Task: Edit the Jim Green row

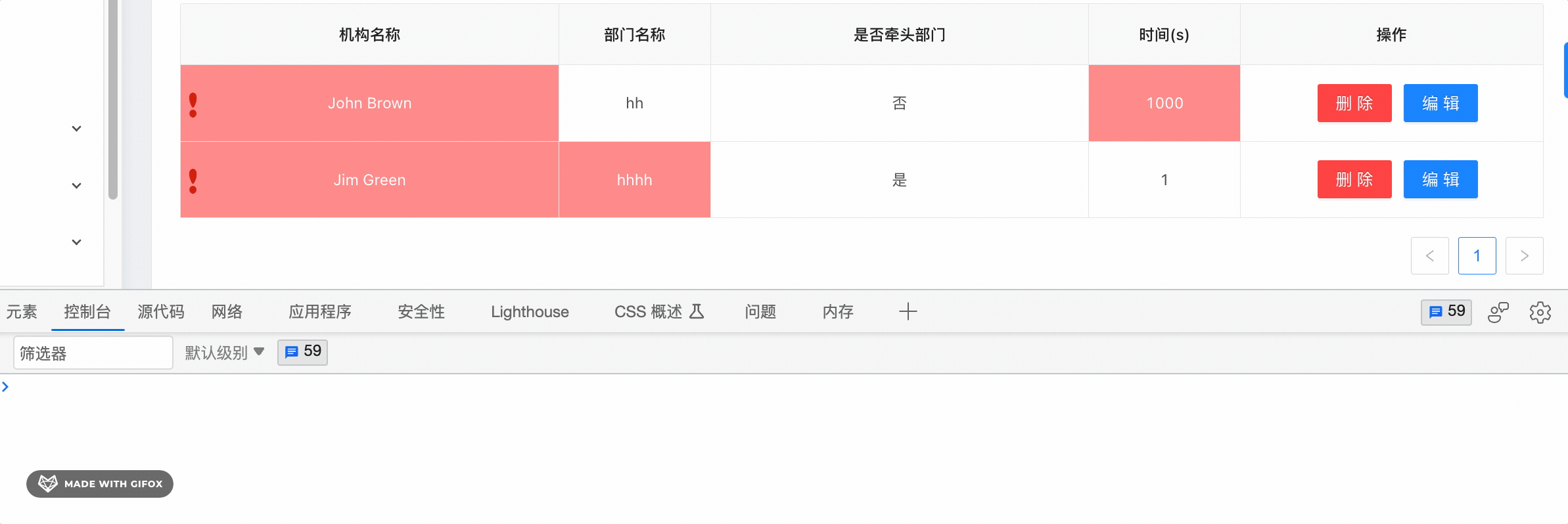Action: pyautogui.click(x=1440, y=179)
